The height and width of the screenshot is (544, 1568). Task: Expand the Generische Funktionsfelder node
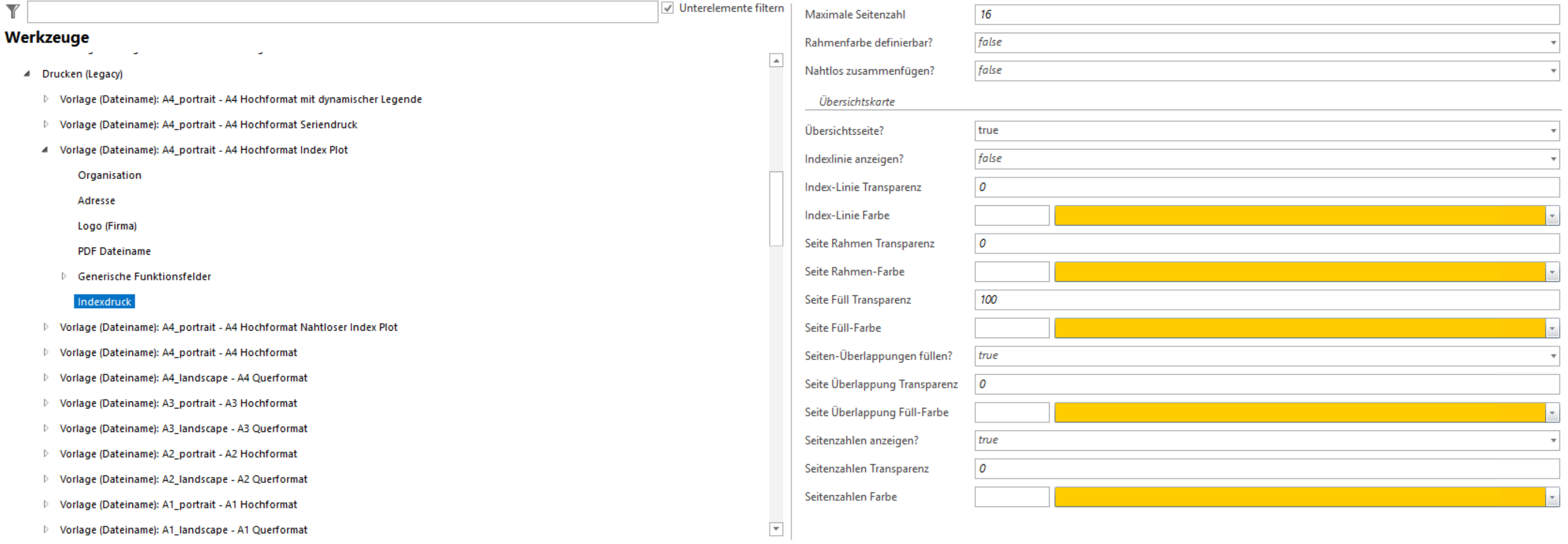[64, 276]
